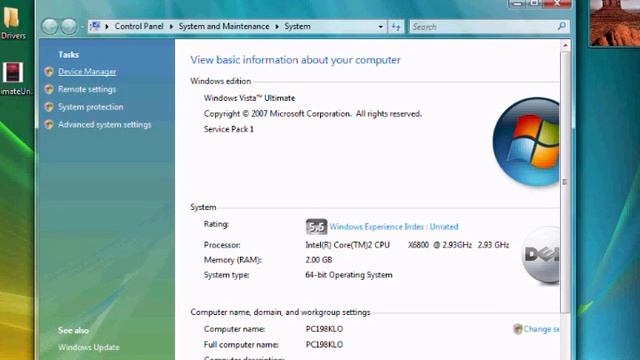Click the shield icon beside Device Manager
This screenshot has width=640, height=360.
(x=49, y=72)
